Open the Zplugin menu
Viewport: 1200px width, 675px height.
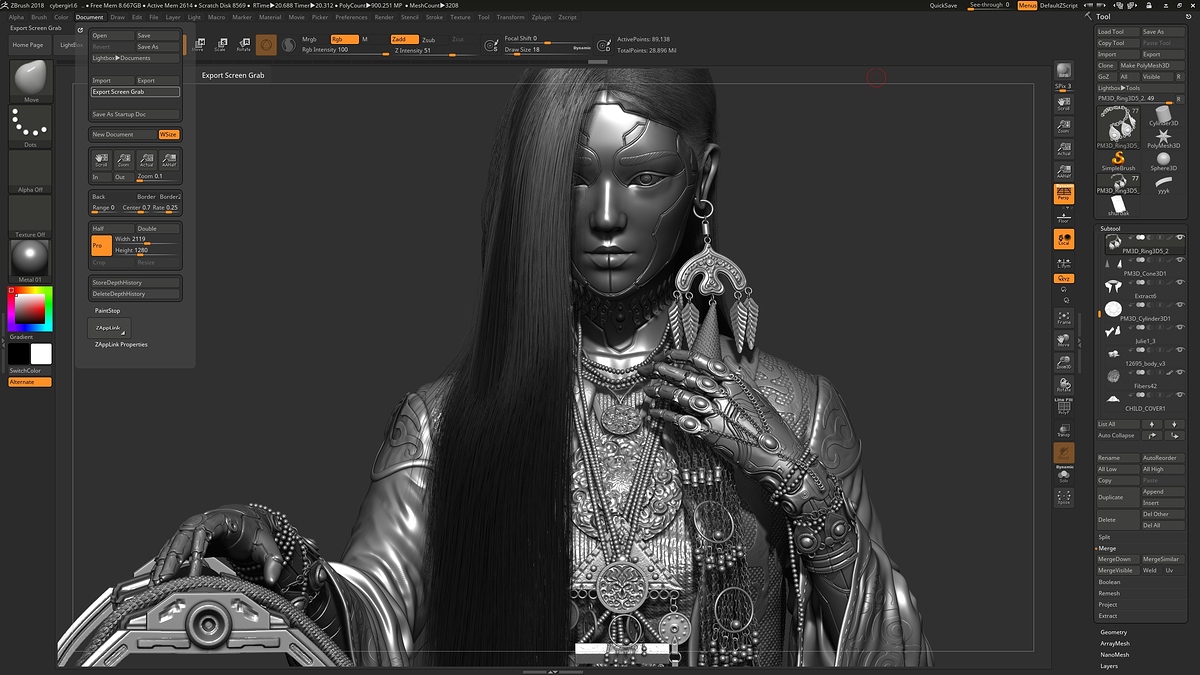539,17
